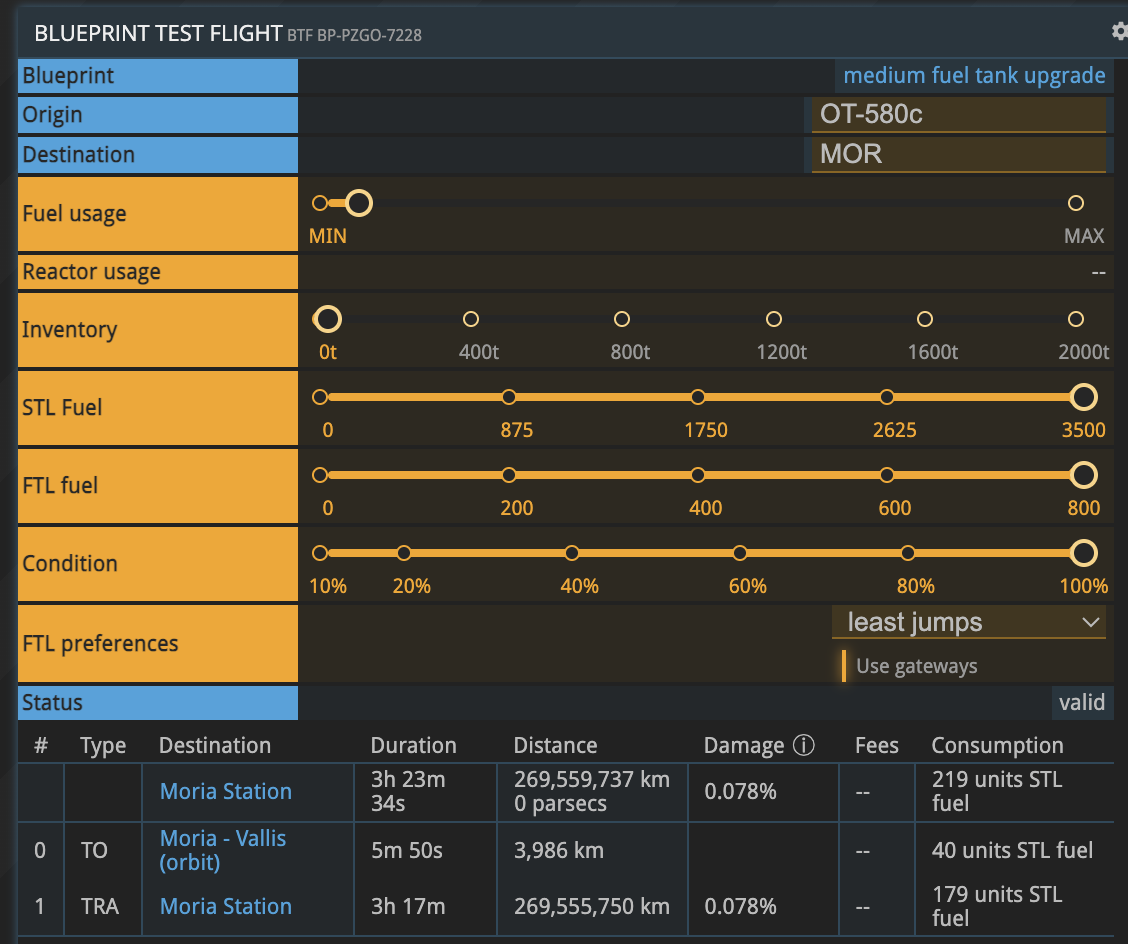Image resolution: width=1128 pixels, height=944 pixels.
Task: Click the Damage info icon
Action: [803, 746]
